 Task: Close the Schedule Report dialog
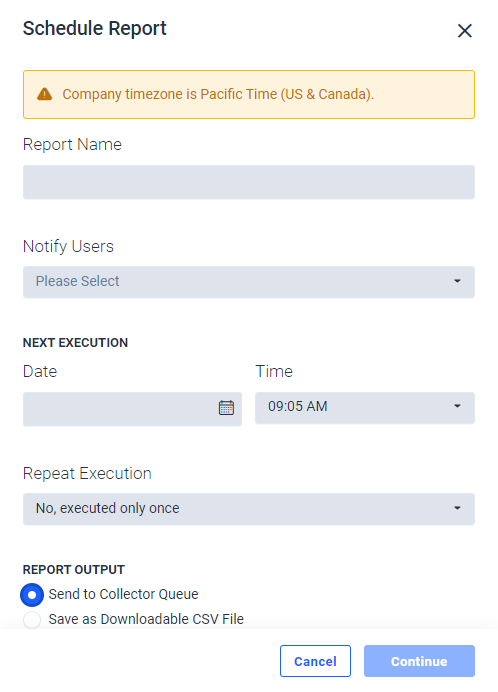click(464, 31)
